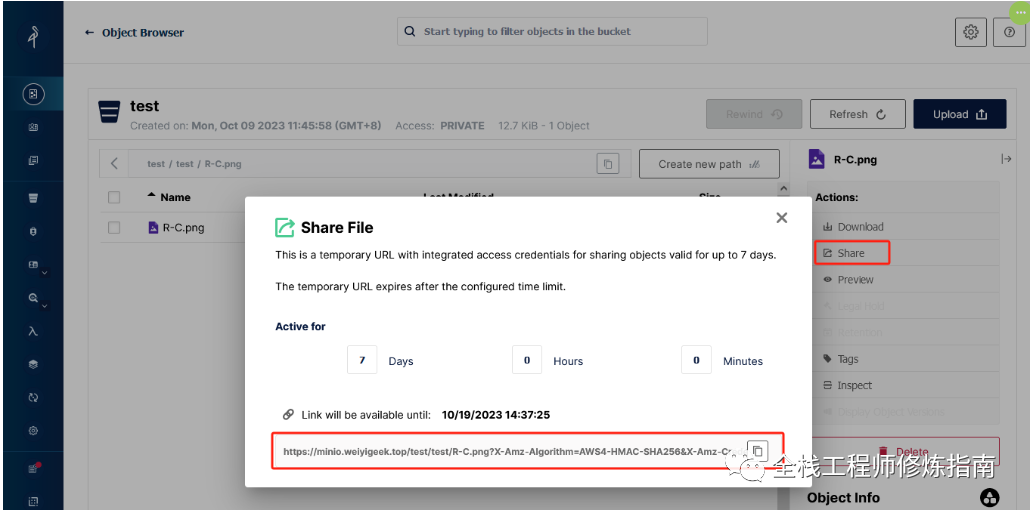Screen dimensions: 1030x512
Task: Expand Monitoring submenu chevron
Action: pos(45,306)
